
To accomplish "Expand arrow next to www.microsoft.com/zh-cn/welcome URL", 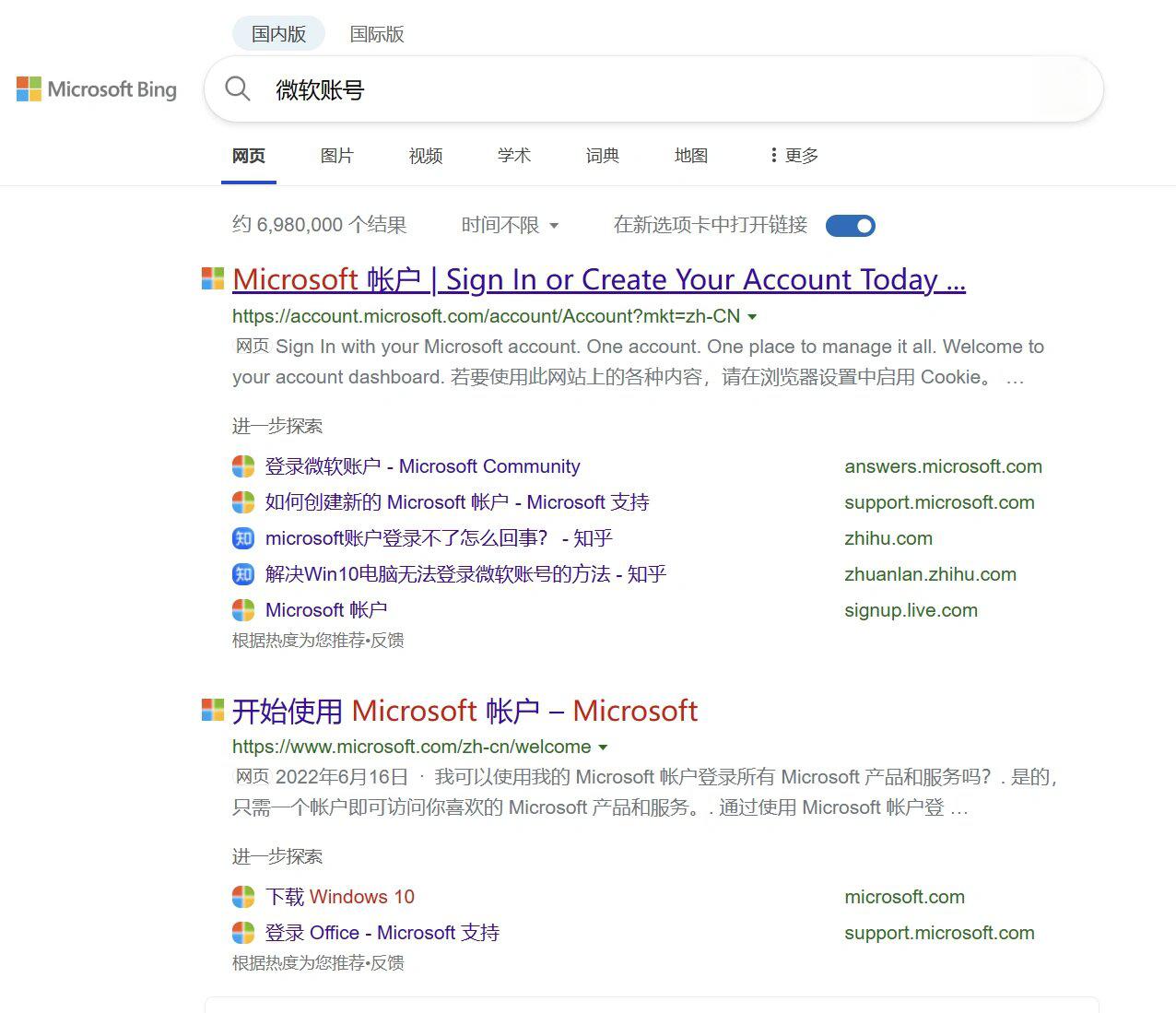I will click(603, 748).
